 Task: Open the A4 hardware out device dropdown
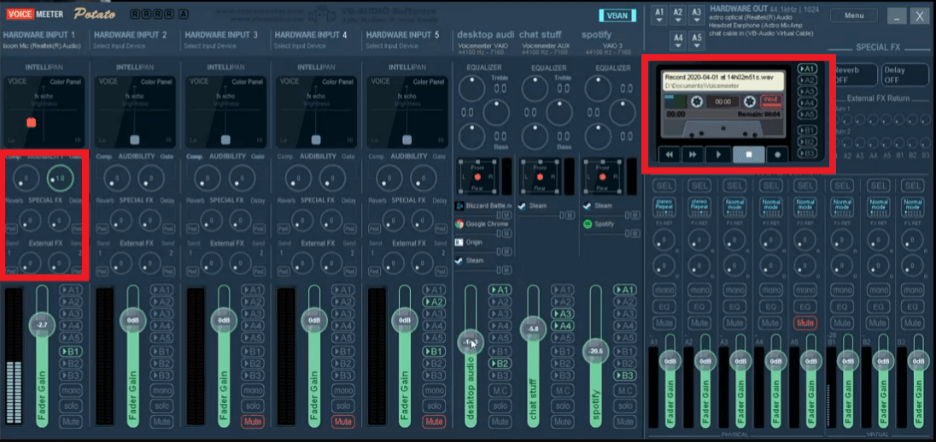(678, 41)
